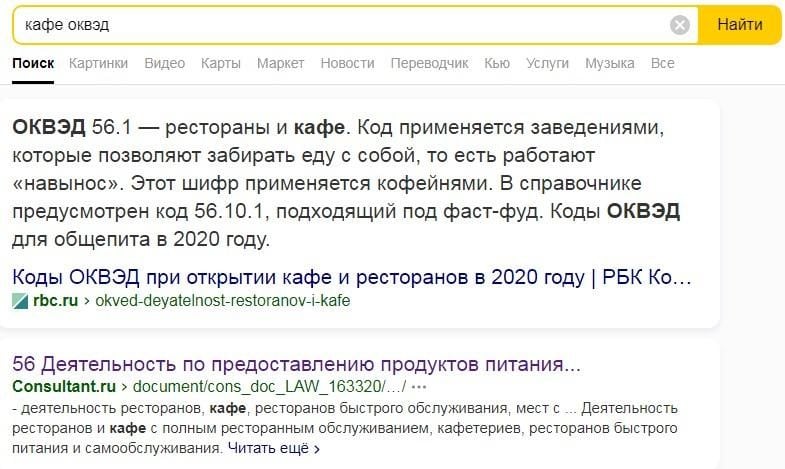This screenshot has width=785, height=469.
Task: Go to the Карты tab
Action: coord(221,63)
